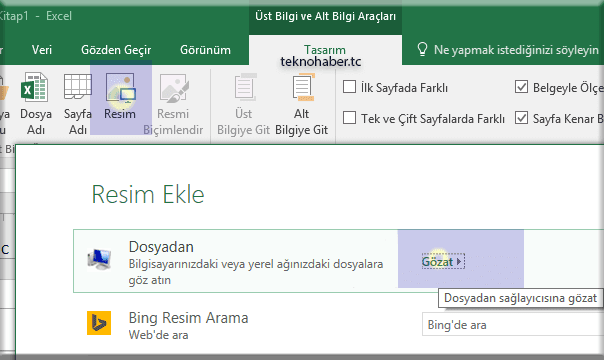Viewport: 604px width, 360px height.
Task: Go to footer with Alt Bilgiye Git
Action: 302,103
